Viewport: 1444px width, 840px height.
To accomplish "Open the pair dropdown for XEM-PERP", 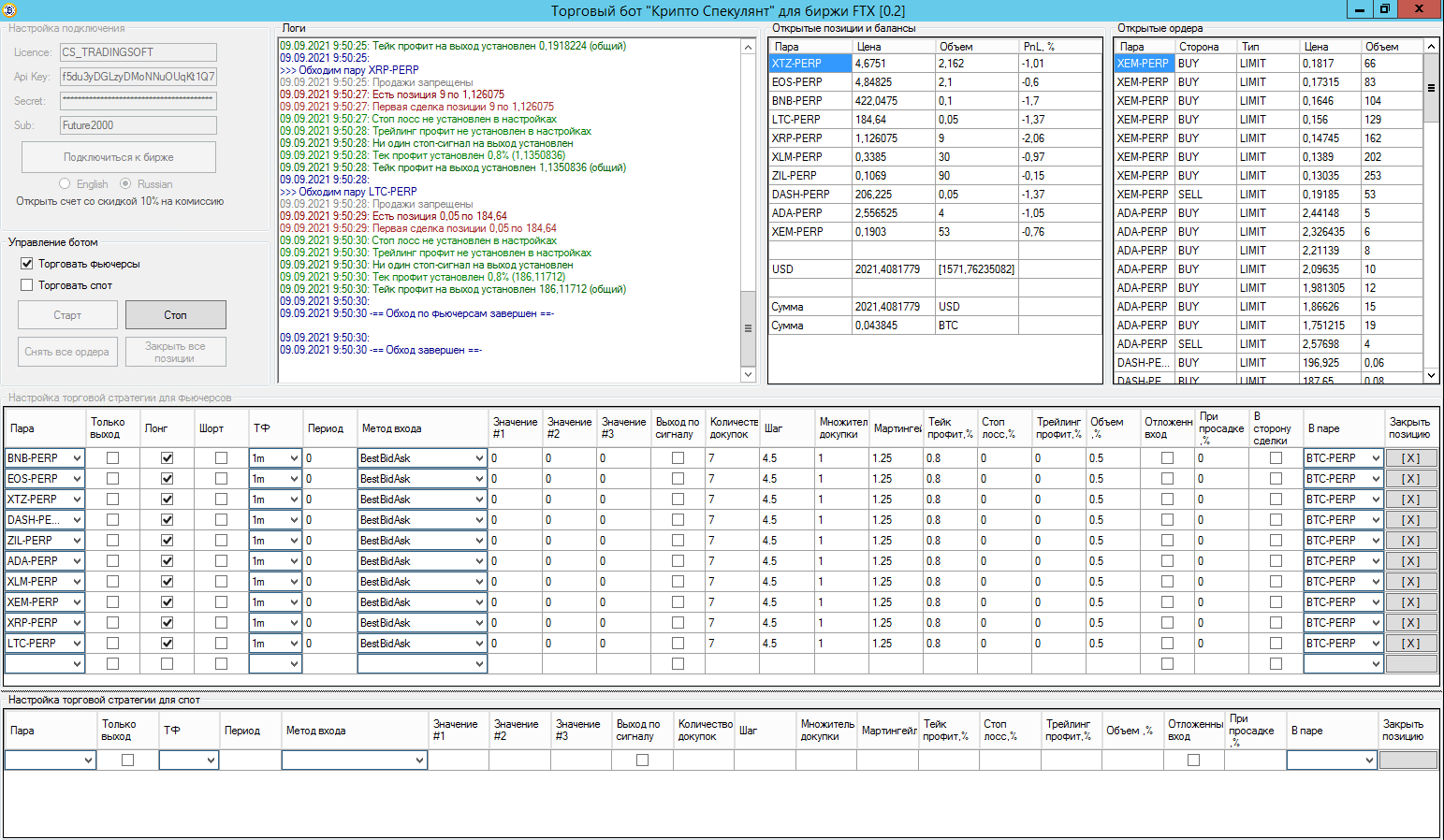I will point(77,602).
